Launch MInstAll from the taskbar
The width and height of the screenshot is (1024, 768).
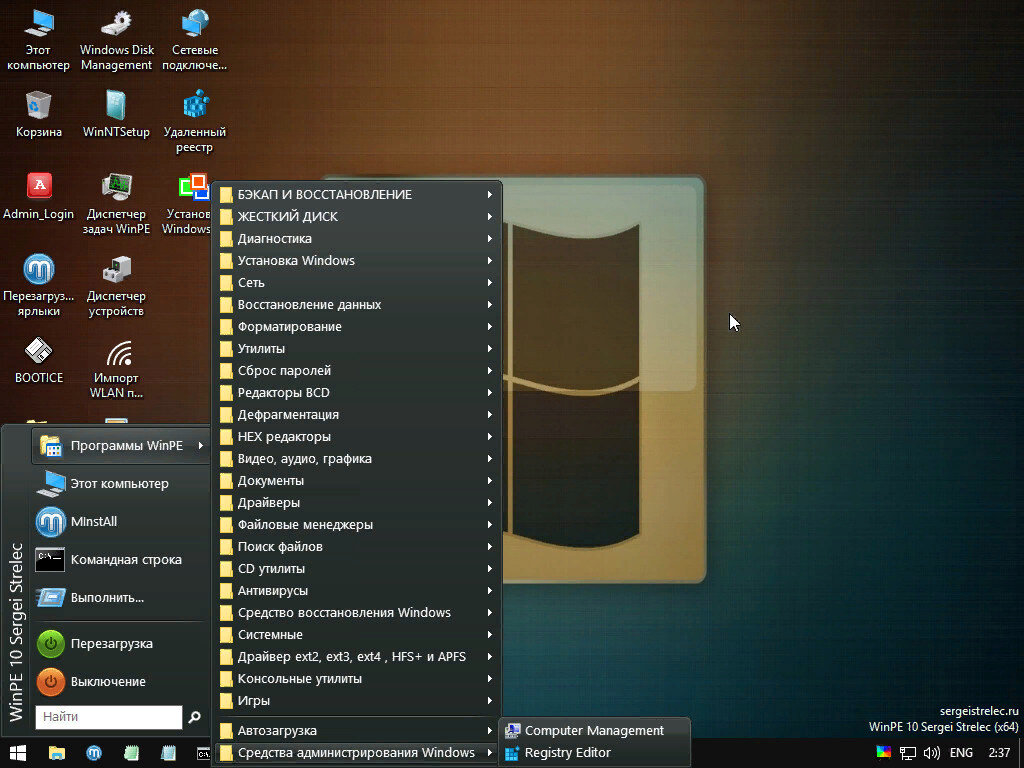pos(94,753)
